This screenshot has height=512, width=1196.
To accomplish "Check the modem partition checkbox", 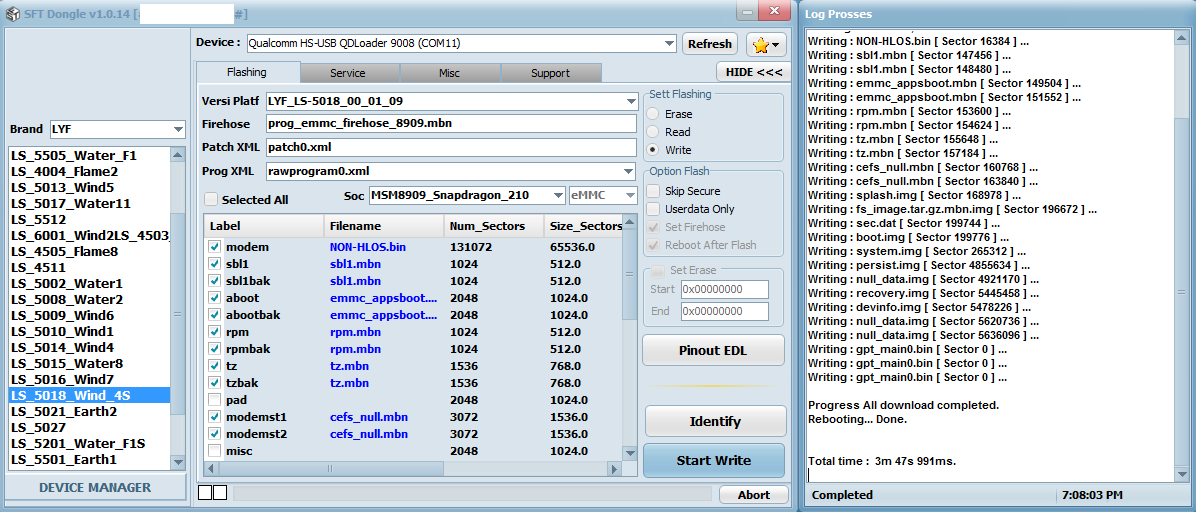I will pos(214,247).
